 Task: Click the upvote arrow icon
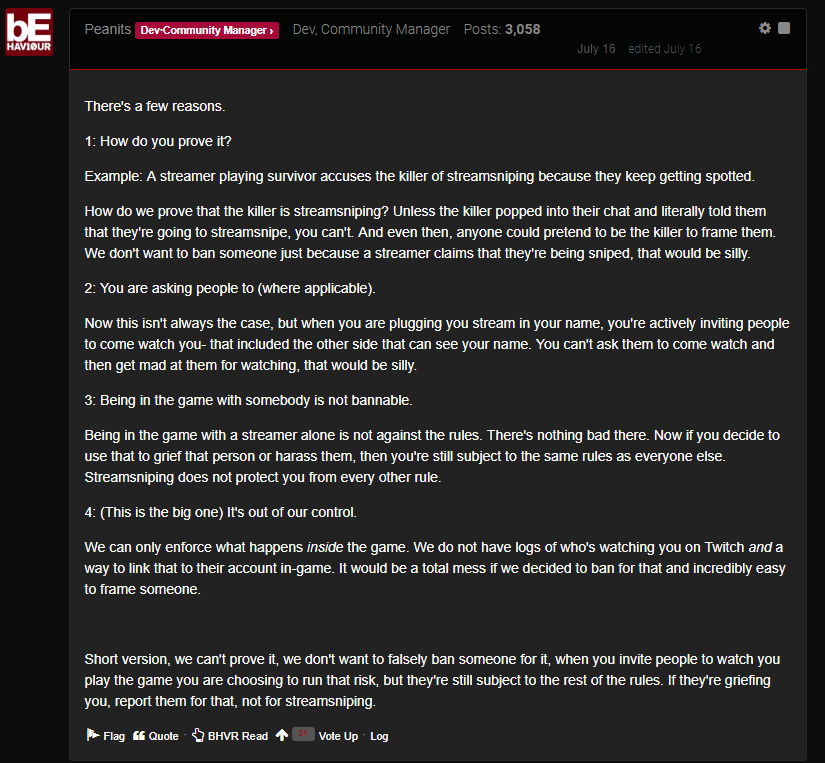[x=282, y=735]
